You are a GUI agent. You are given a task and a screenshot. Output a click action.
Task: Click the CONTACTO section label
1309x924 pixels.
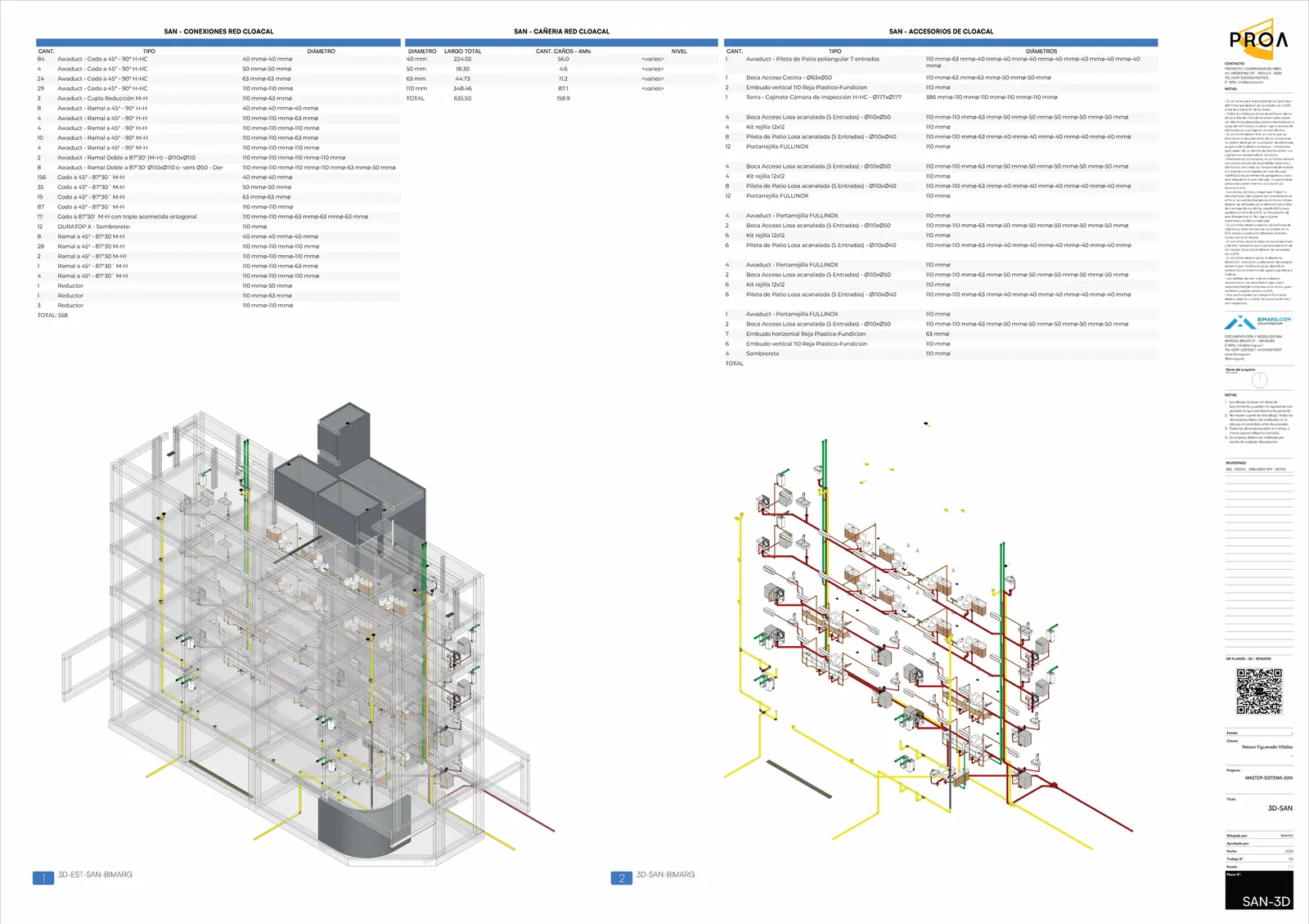[1235, 64]
